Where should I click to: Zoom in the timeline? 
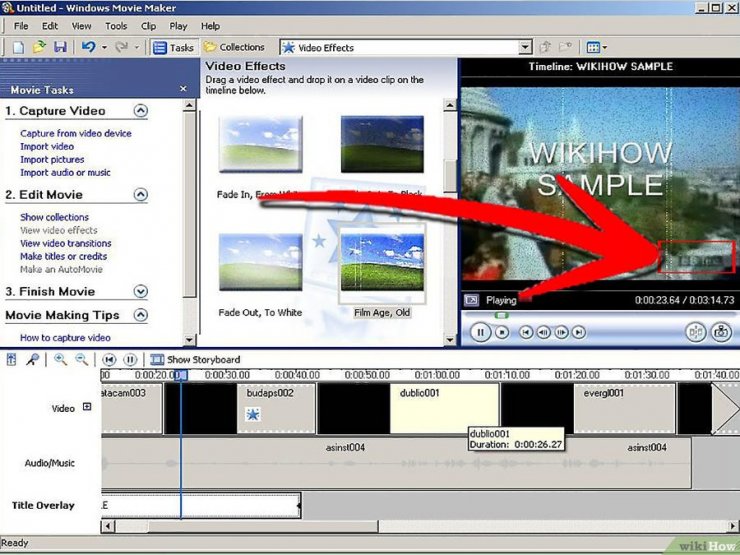tap(60, 360)
